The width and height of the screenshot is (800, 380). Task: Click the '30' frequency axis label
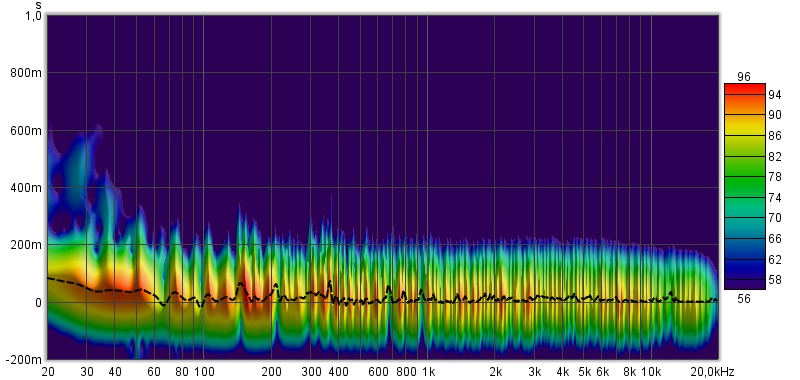pos(87,371)
